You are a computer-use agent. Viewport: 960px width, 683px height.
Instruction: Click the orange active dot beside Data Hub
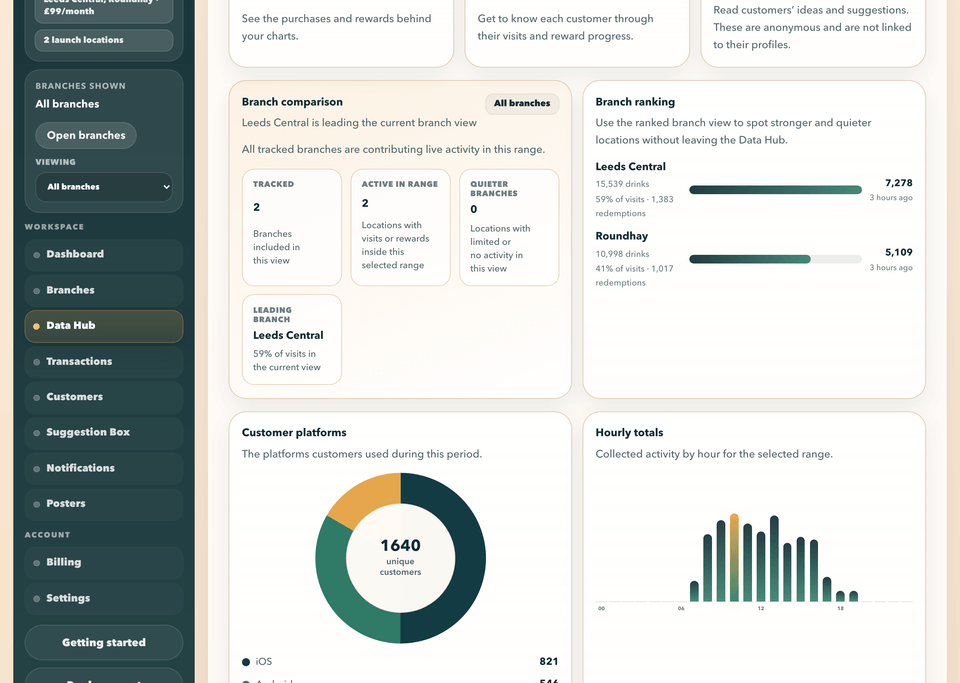tap(36, 326)
